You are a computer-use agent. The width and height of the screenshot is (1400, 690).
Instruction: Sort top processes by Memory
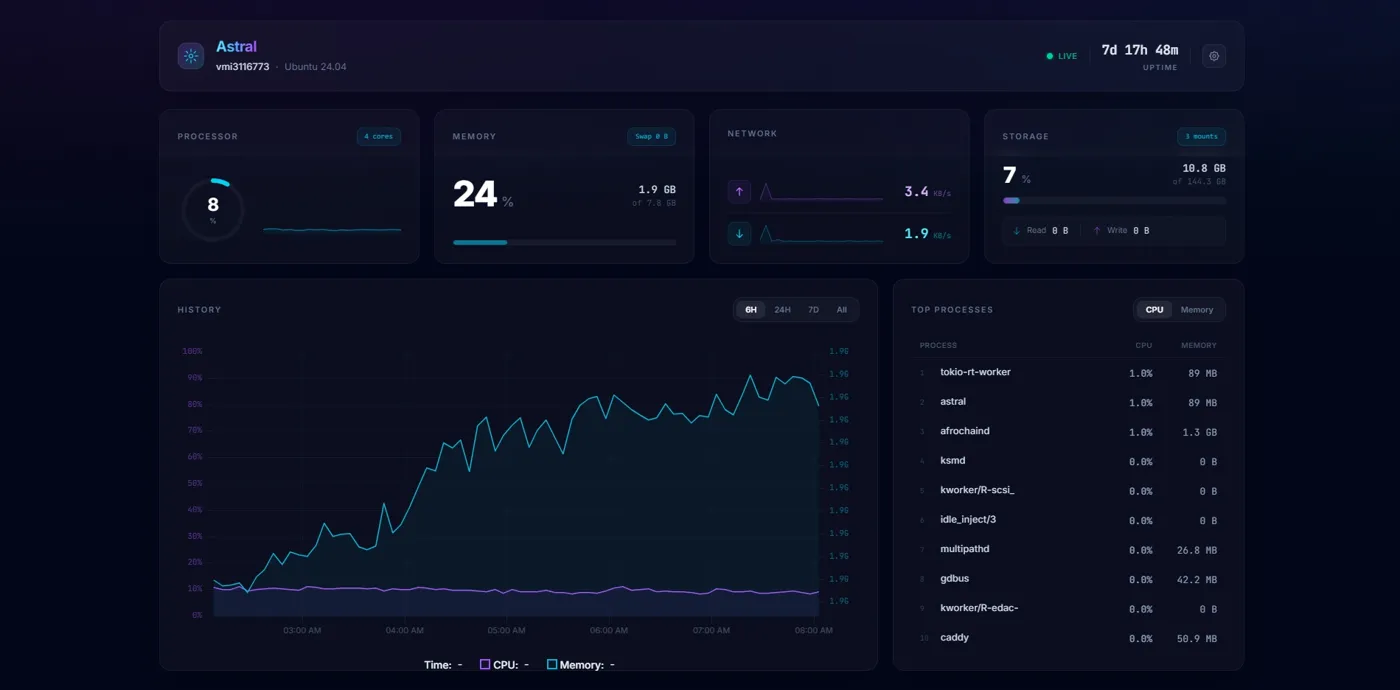pos(1197,310)
